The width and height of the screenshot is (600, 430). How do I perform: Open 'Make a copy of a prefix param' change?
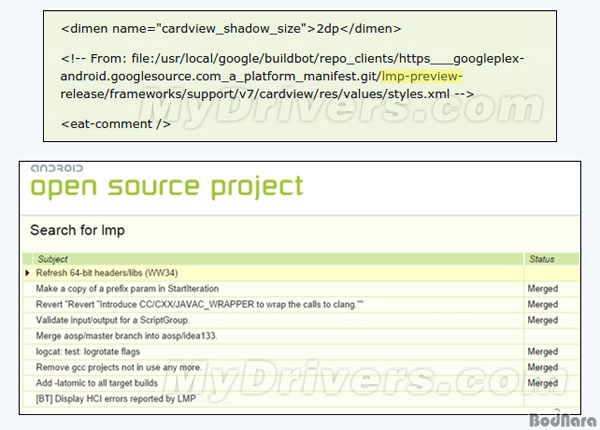coord(127,289)
